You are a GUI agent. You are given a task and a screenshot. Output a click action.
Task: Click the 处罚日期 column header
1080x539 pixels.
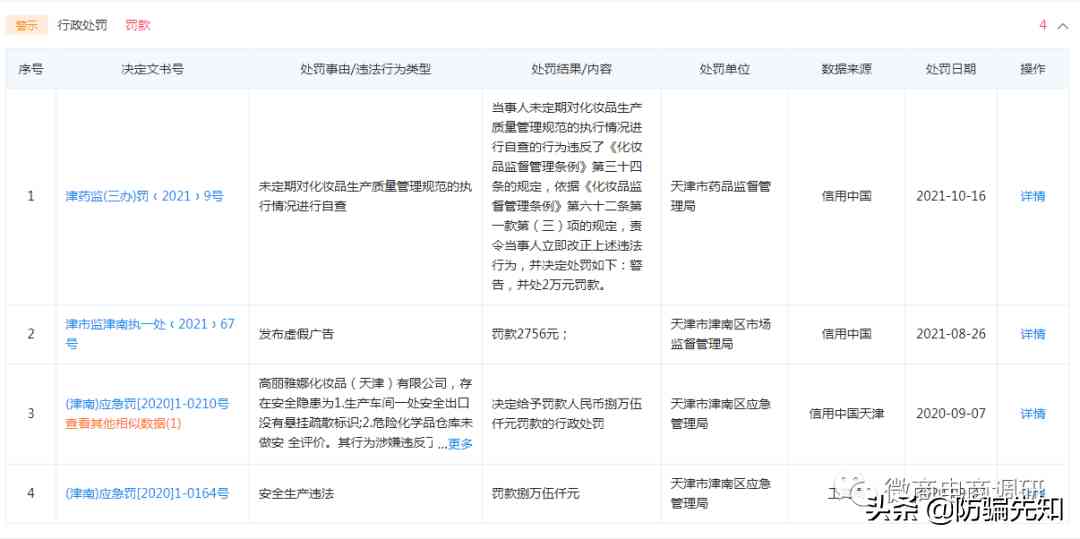[x=950, y=69]
